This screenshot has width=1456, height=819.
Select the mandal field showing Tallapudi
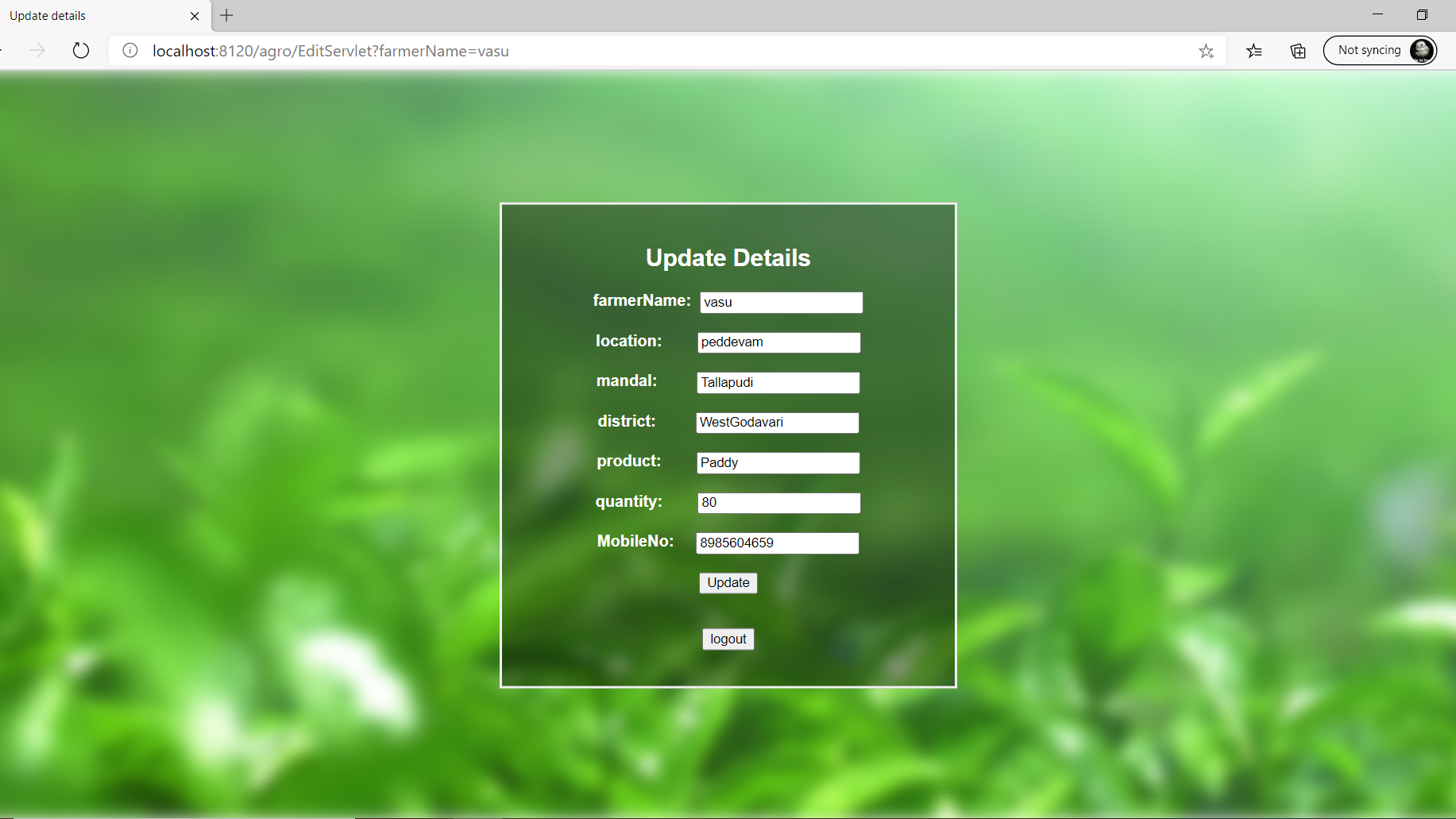(x=778, y=382)
